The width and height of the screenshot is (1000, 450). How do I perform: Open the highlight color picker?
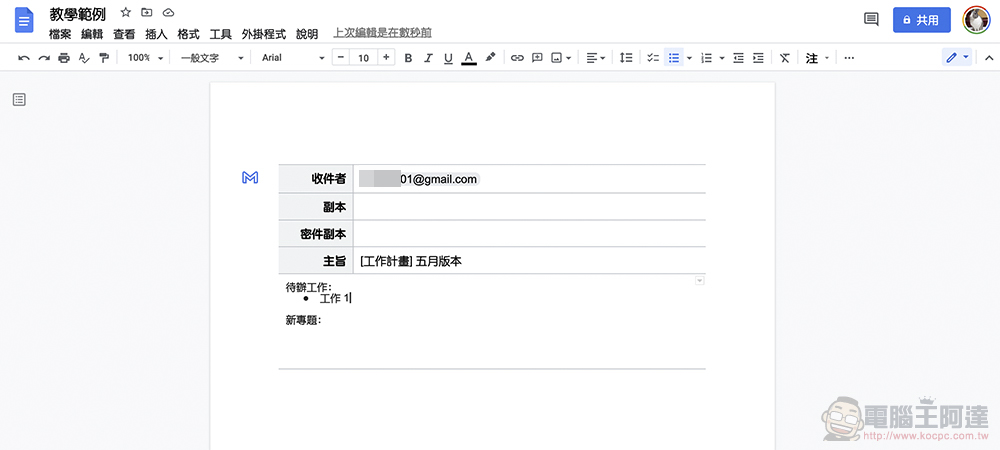coord(490,58)
